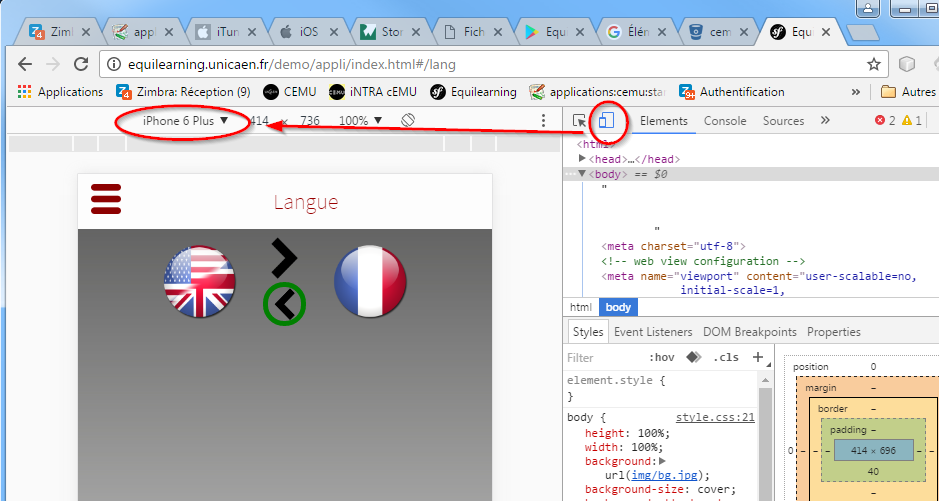Show more DevTools tabs with the chevron
Screen dimensions: 939x501
click(825, 121)
